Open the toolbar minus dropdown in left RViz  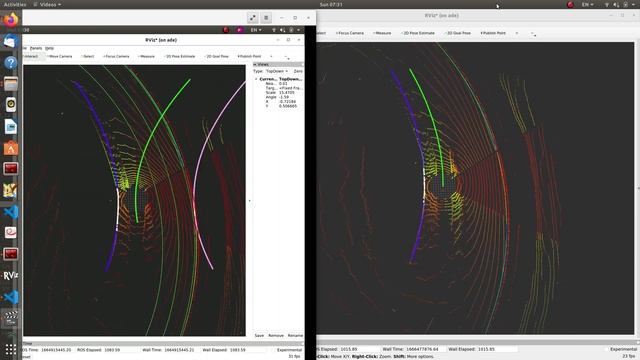point(286,57)
